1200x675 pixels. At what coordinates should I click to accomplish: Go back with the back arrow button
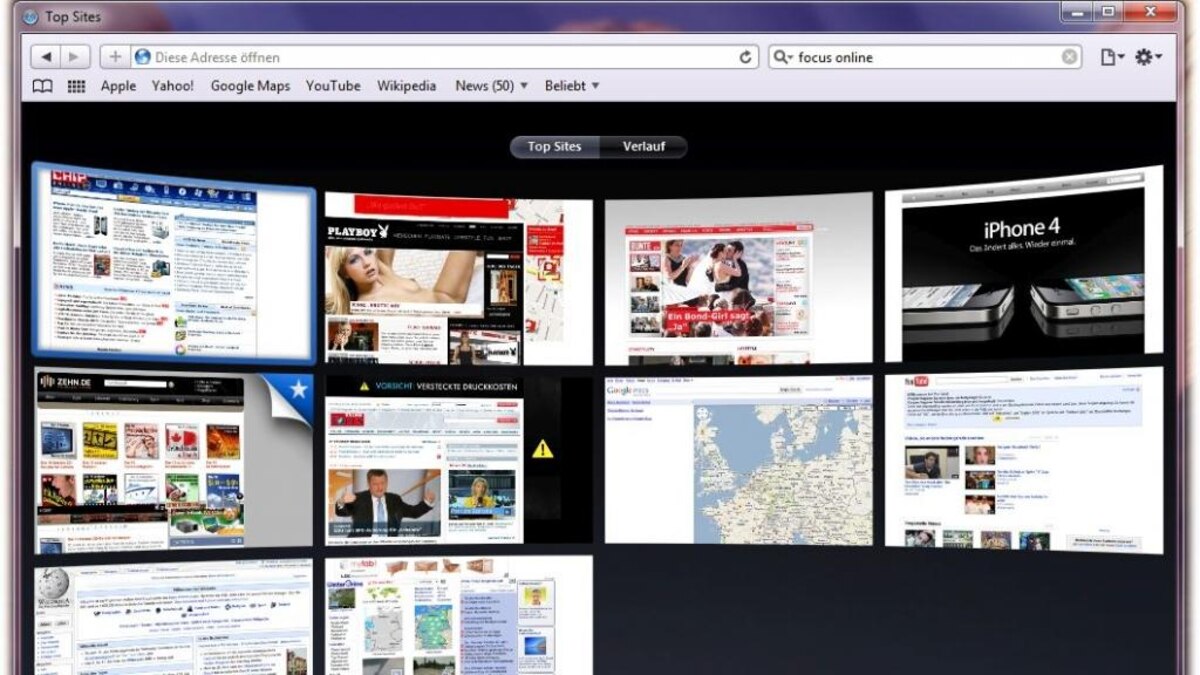point(48,57)
